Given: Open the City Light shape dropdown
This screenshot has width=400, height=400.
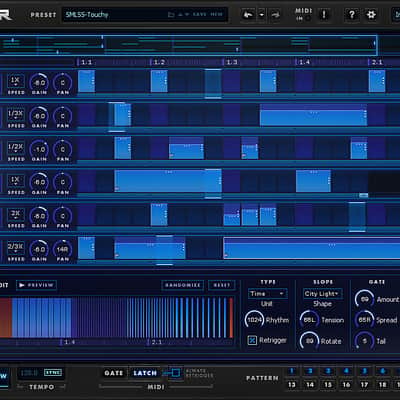Looking at the screenshot, I should pyautogui.click(x=322, y=294).
